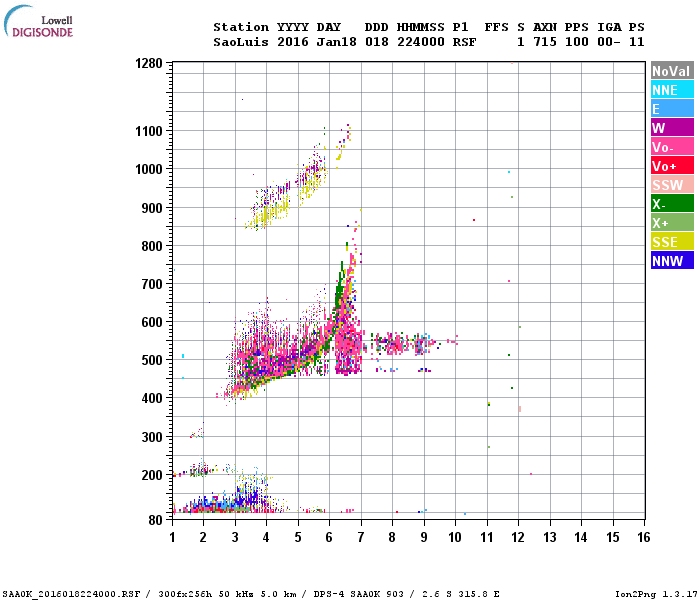Image resolution: width=700 pixels, height=600 pixels.
Task: Click the 80 height axis label
Action: tap(156, 520)
